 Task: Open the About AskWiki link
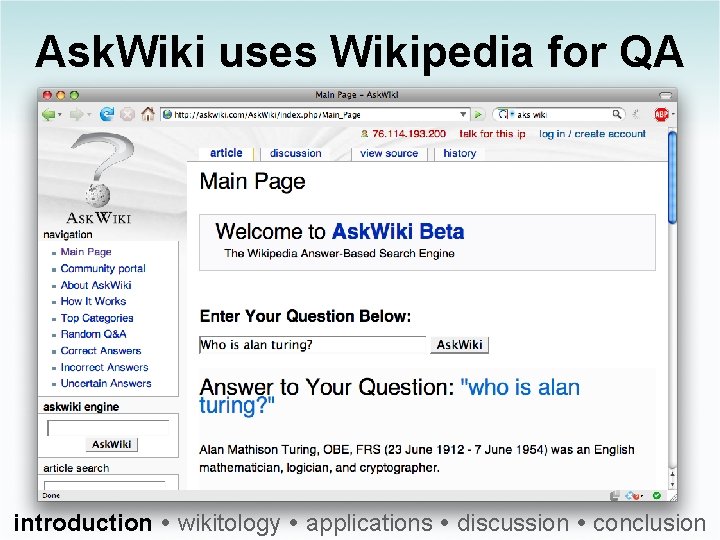point(96,285)
